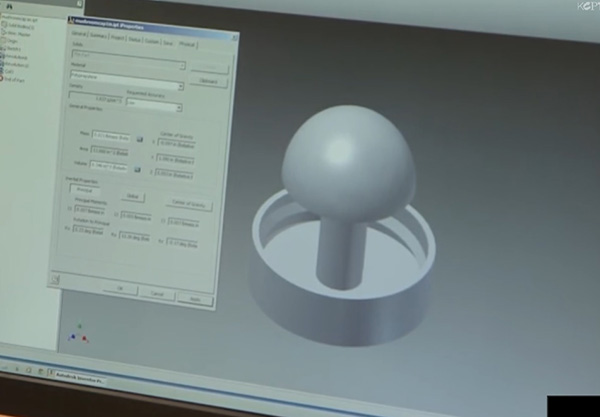The width and height of the screenshot is (600, 417).
Task: Click the I1 principal moment field
Action: pyautogui.click(x=90, y=211)
